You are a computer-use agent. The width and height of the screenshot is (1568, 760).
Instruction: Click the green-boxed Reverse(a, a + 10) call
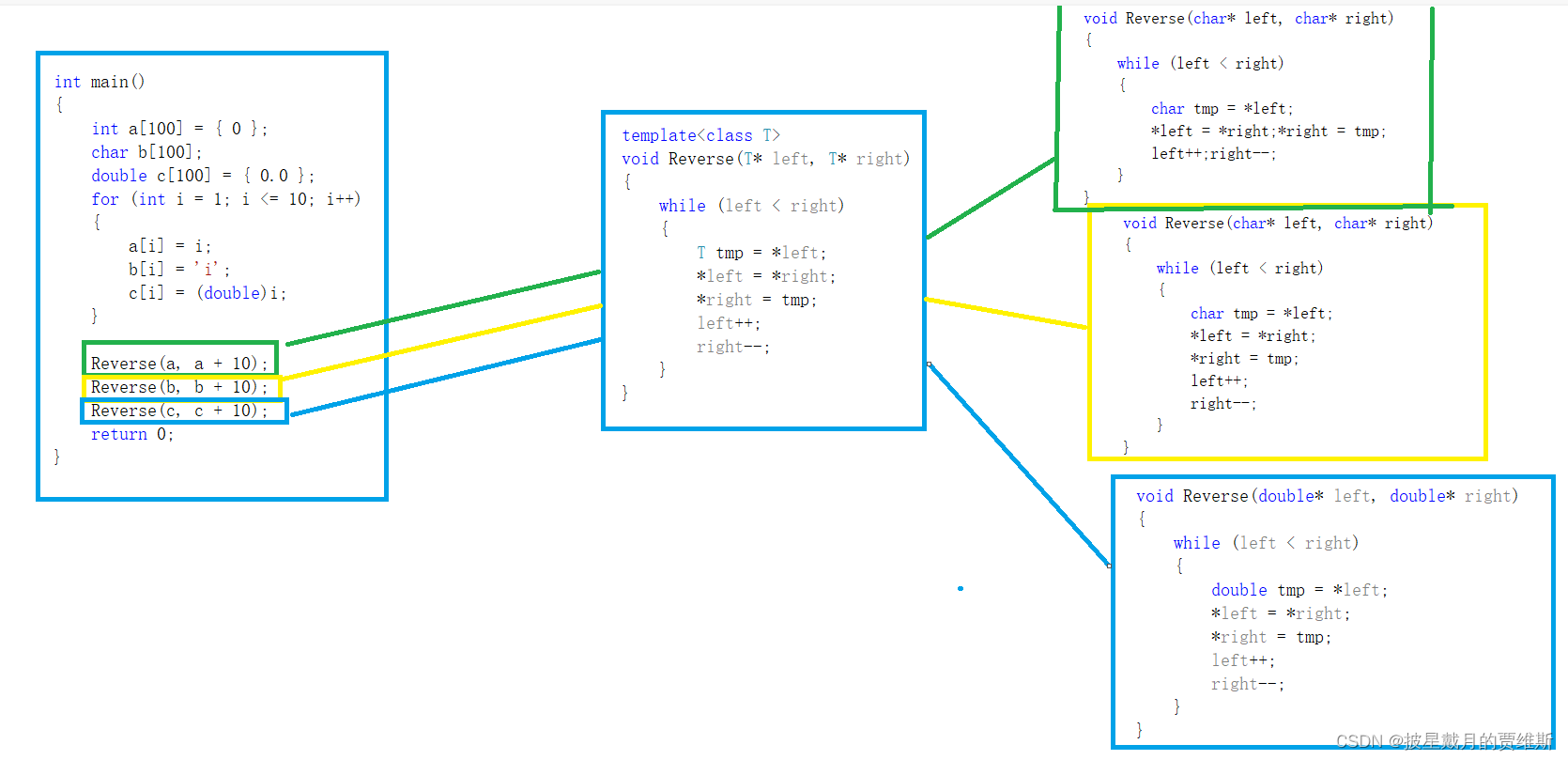(179, 364)
